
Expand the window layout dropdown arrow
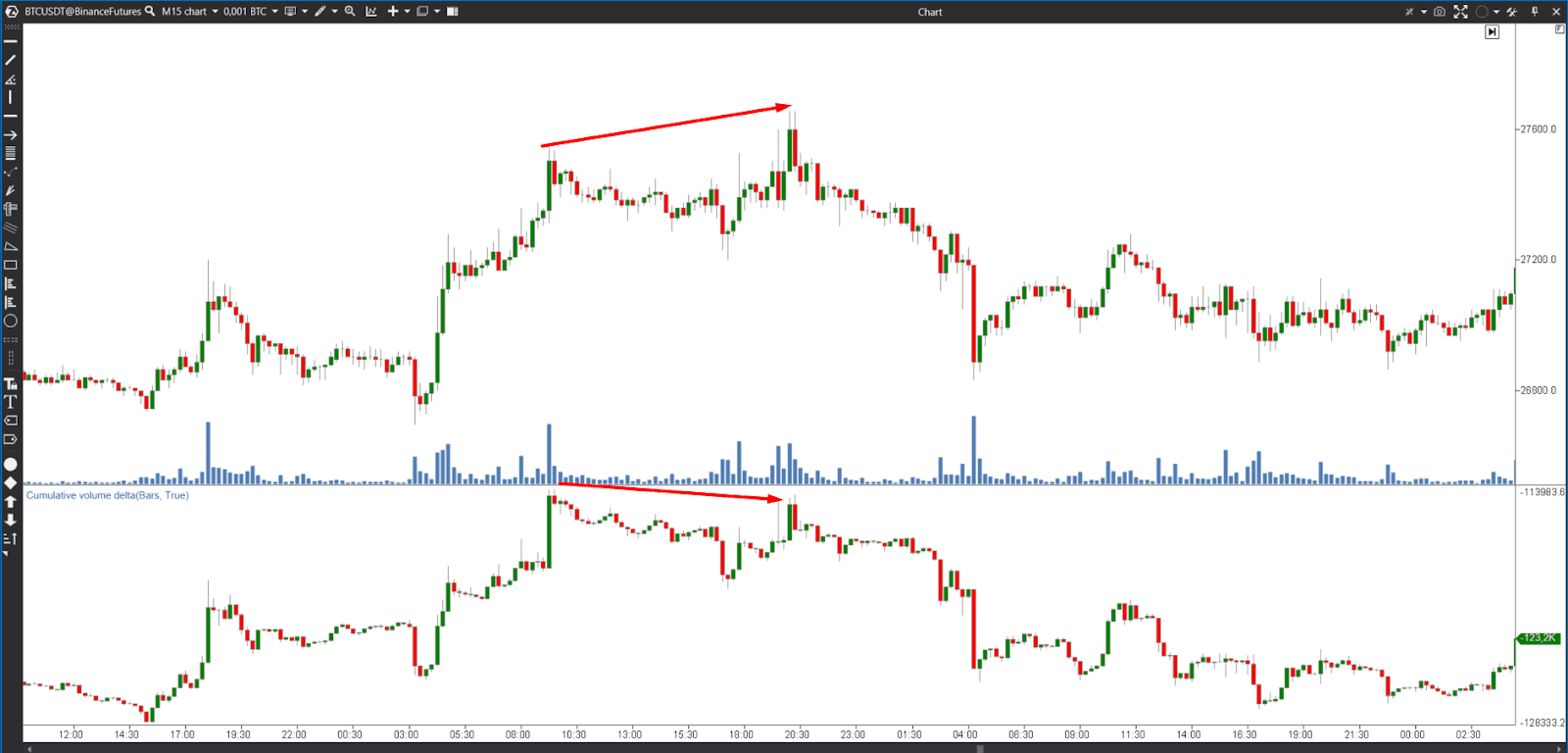point(437,12)
